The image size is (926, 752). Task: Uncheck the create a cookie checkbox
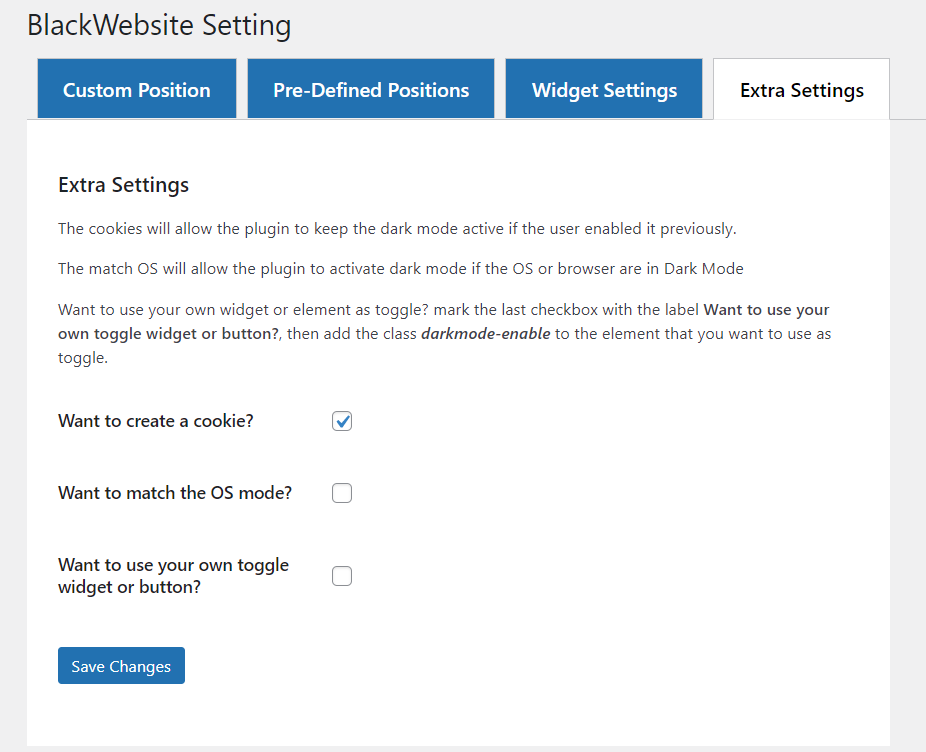click(342, 421)
